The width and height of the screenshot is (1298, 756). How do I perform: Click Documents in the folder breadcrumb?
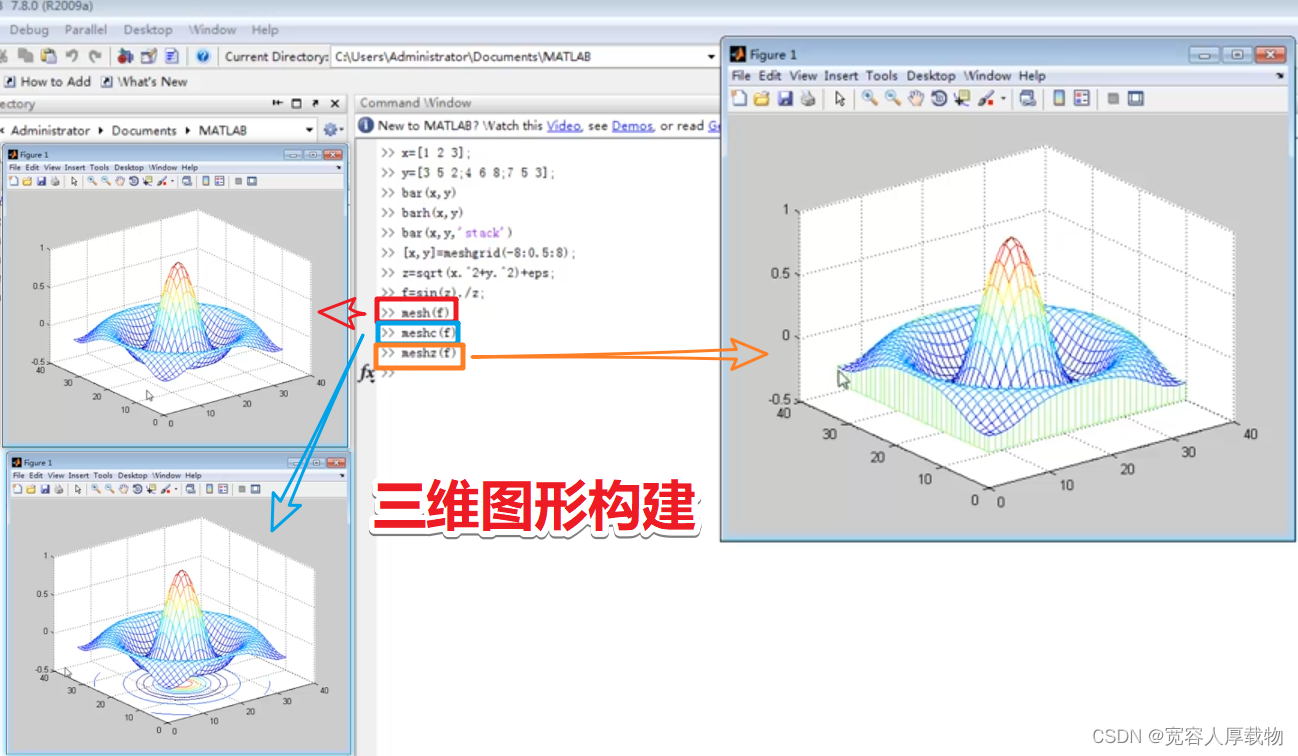[x=144, y=130]
